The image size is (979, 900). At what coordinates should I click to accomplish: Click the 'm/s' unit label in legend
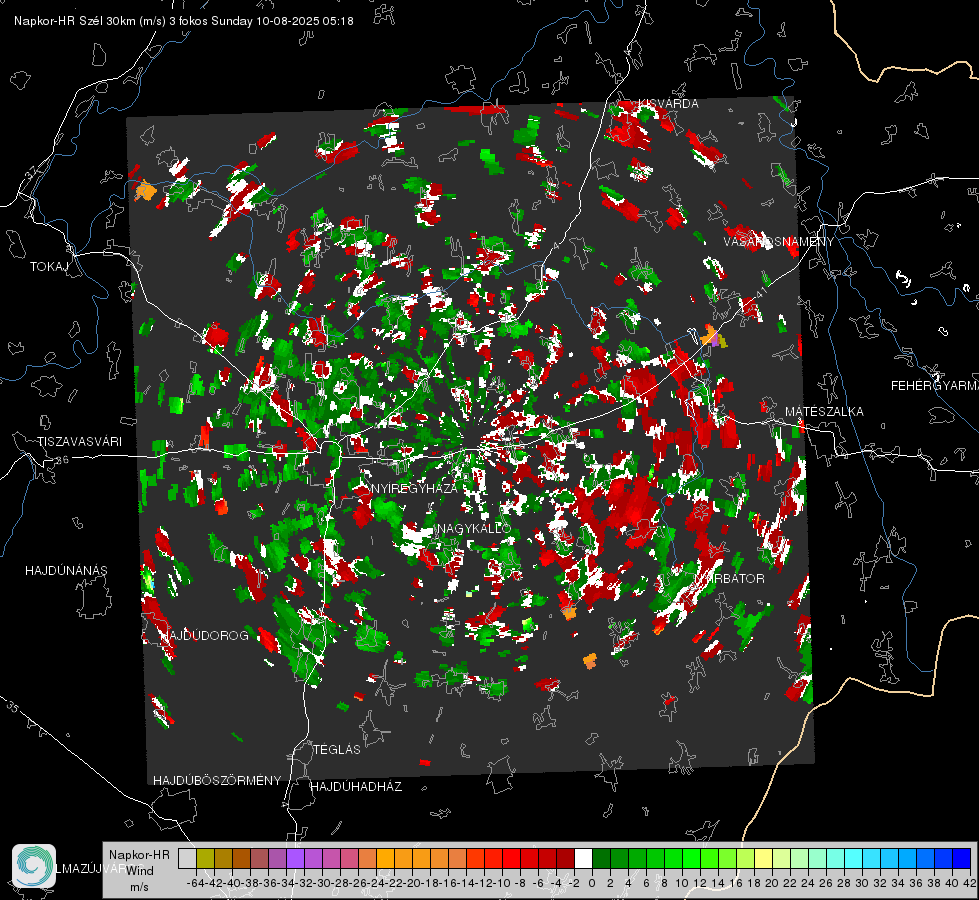[140, 887]
